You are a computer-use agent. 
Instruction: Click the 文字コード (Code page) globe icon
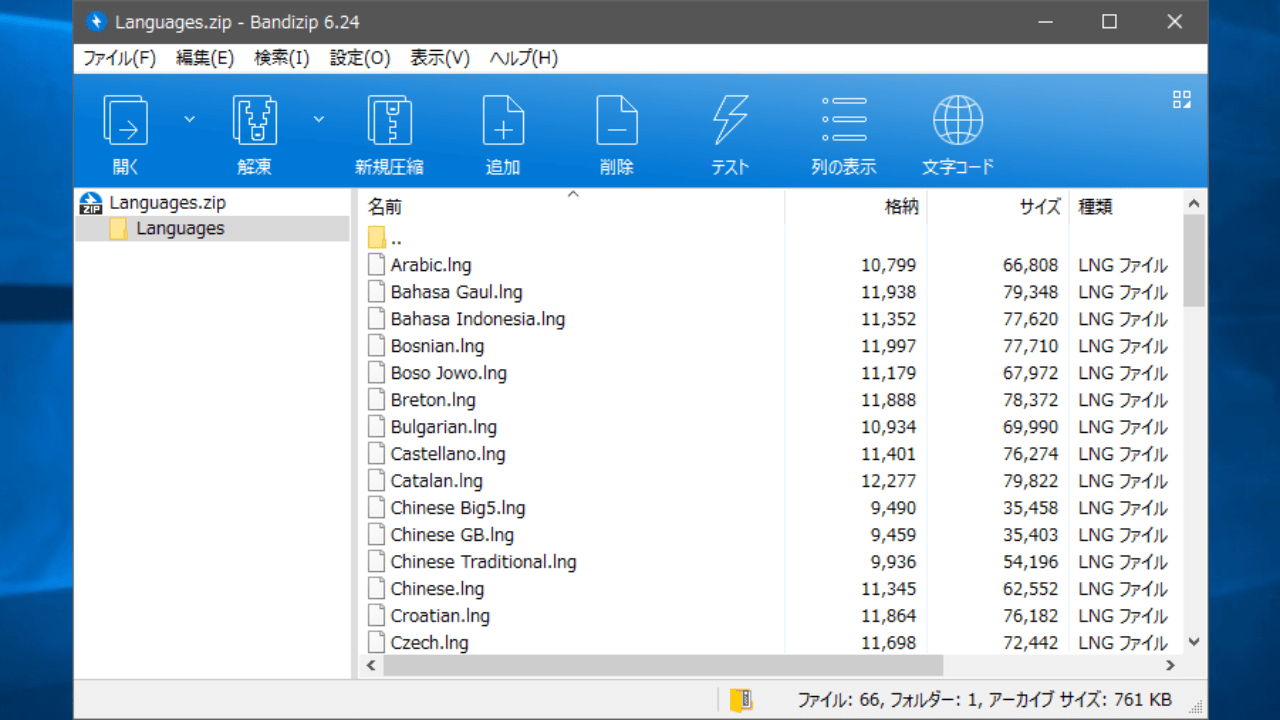958,122
